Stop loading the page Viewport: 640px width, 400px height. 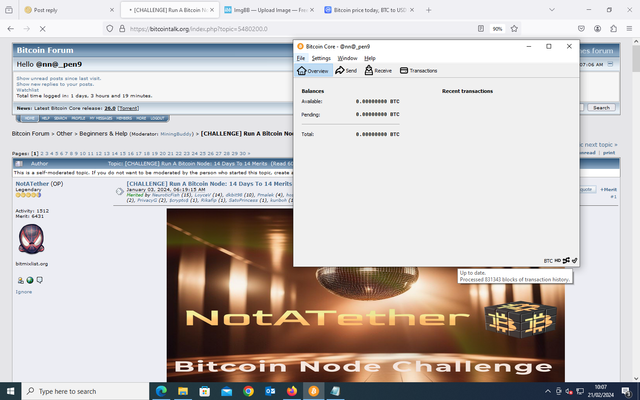[42, 29]
